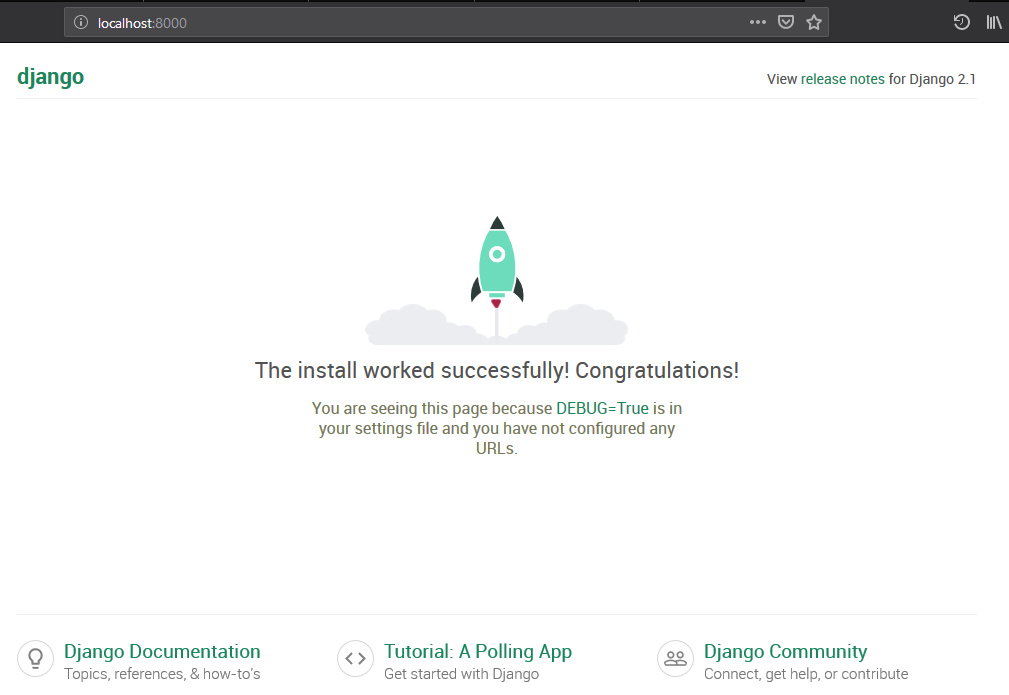
Task: Click 'Get started with Django' subtitle
Action: click(461, 674)
